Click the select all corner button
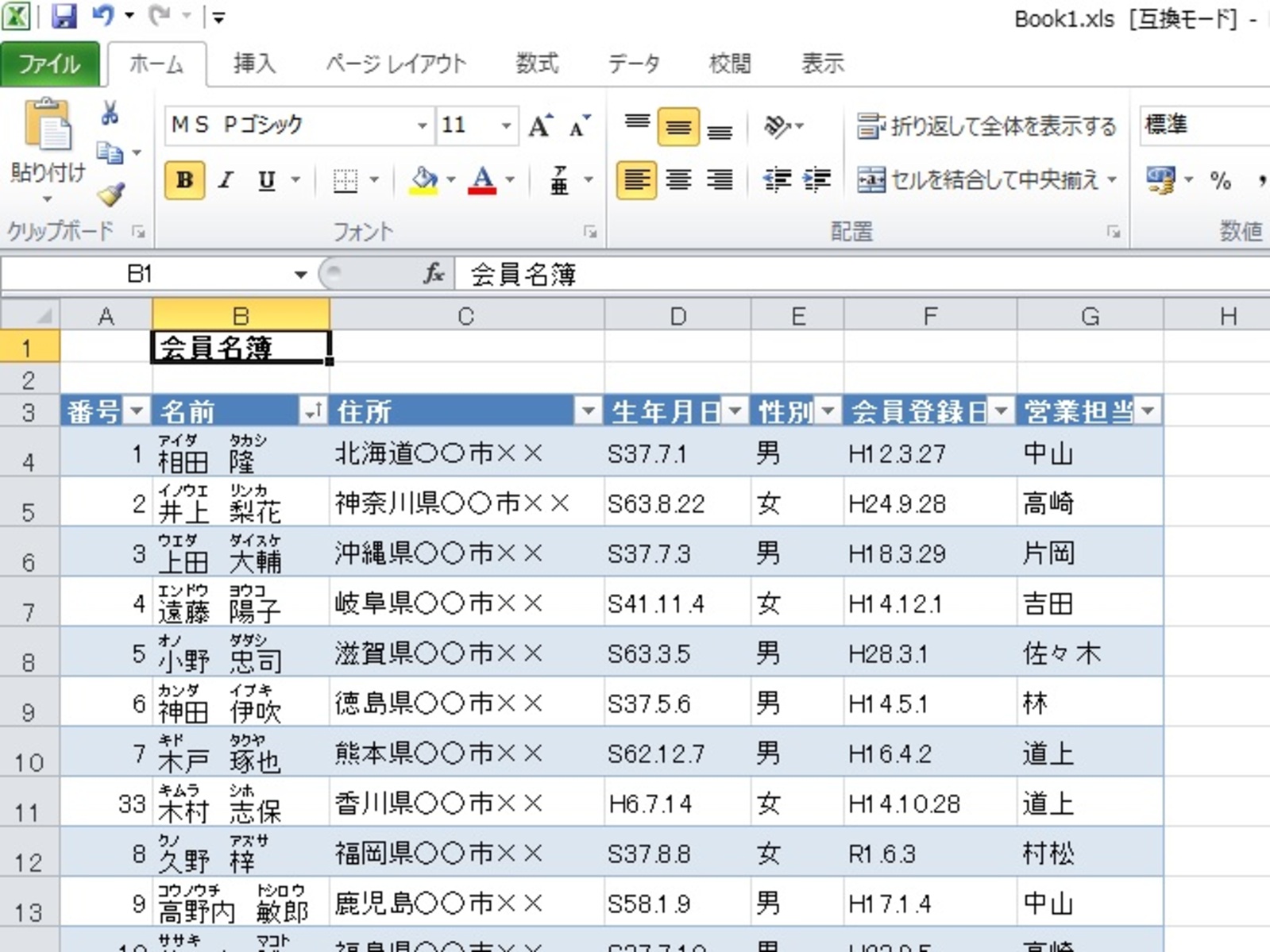The width and height of the screenshot is (1270, 952). point(30,316)
